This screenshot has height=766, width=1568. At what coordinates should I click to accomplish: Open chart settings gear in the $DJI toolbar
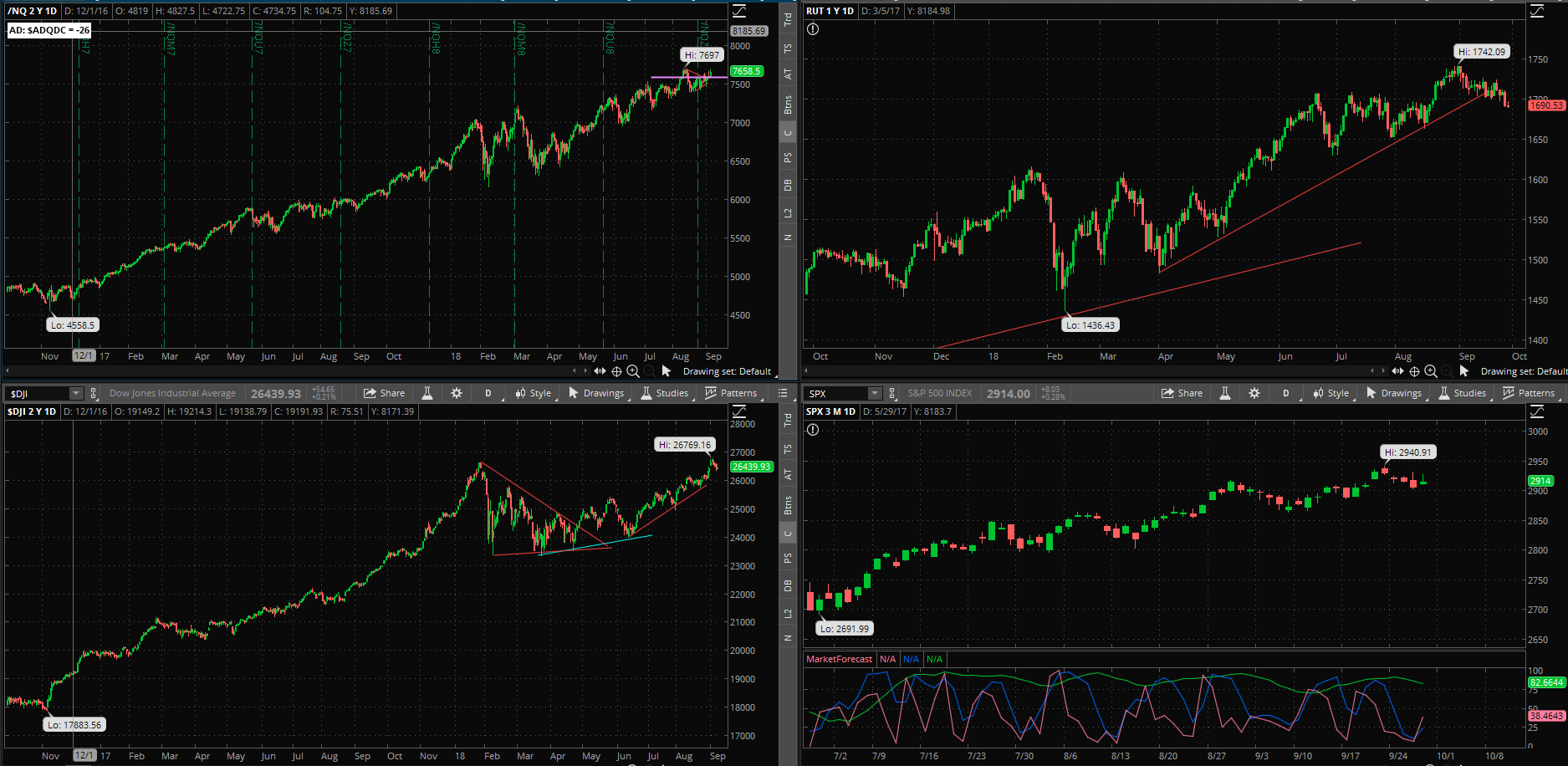(457, 393)
